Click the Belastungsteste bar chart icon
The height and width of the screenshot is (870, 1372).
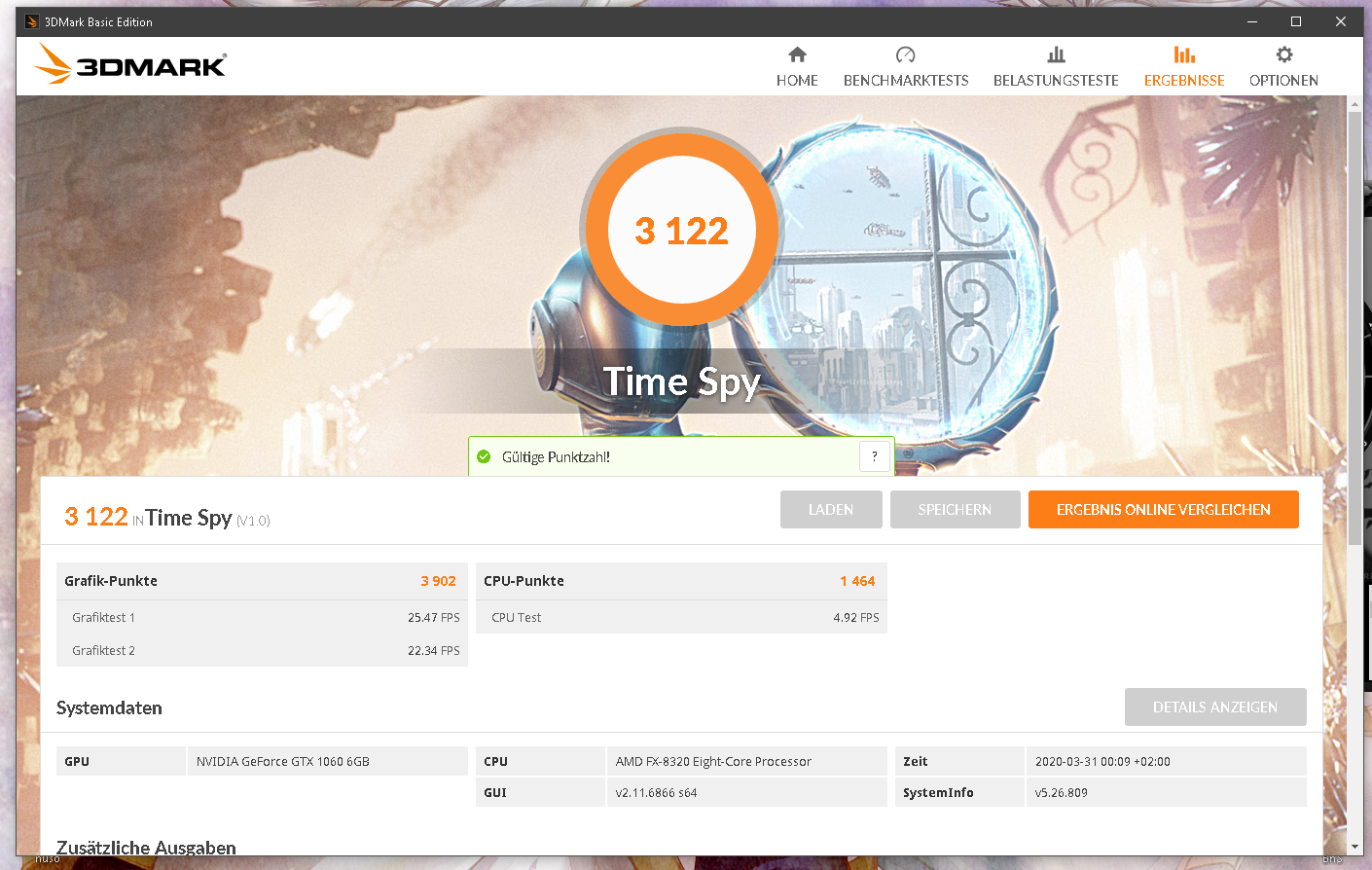pyautogui.click(x=1056, y=54)
